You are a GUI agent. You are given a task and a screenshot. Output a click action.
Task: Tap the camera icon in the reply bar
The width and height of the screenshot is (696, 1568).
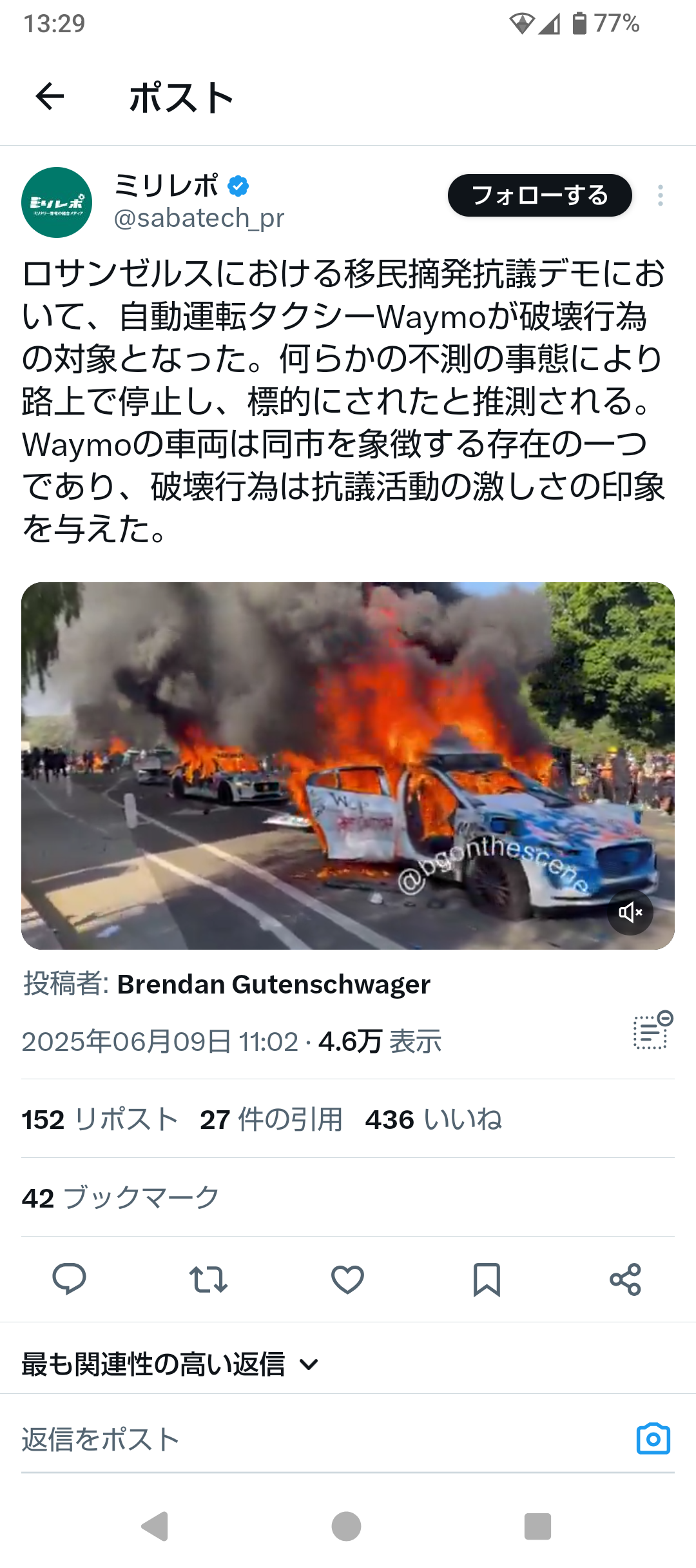pos(653,1438)
